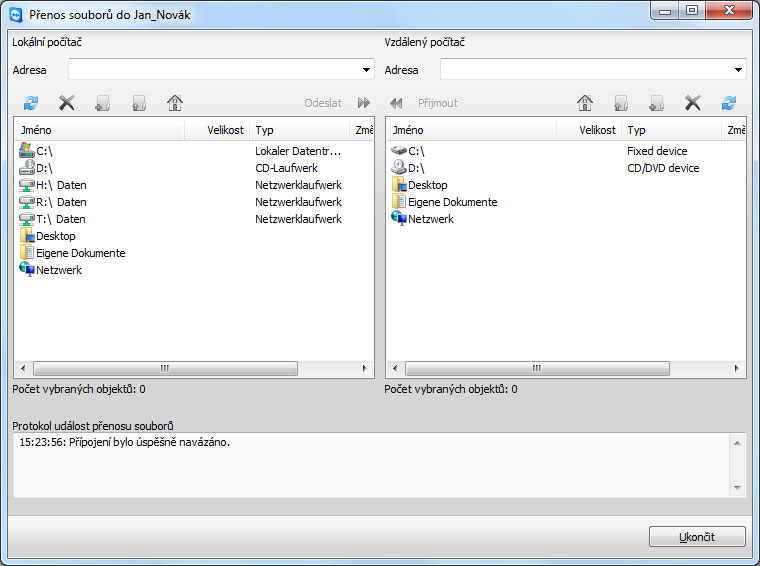Click the TeamViewer icon in title bar
Screen dimensions: 760x566
(x=16, y=15)
